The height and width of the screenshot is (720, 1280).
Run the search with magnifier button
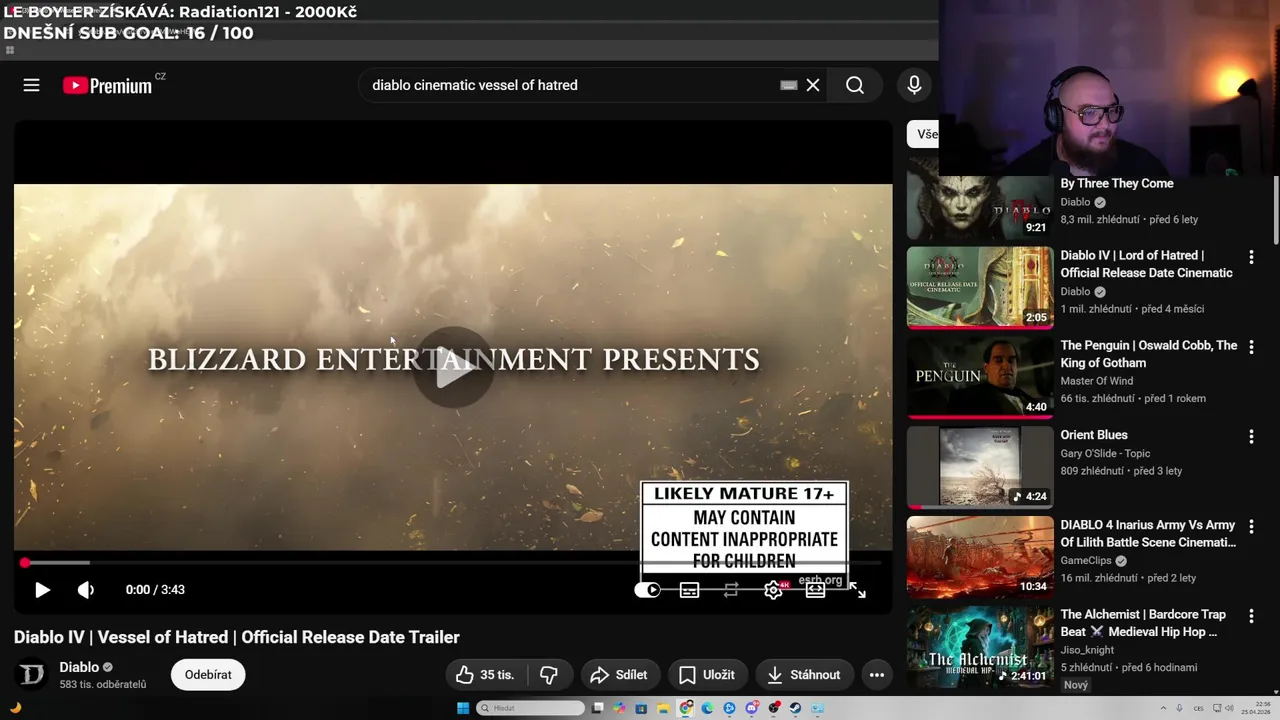[855, 85]
